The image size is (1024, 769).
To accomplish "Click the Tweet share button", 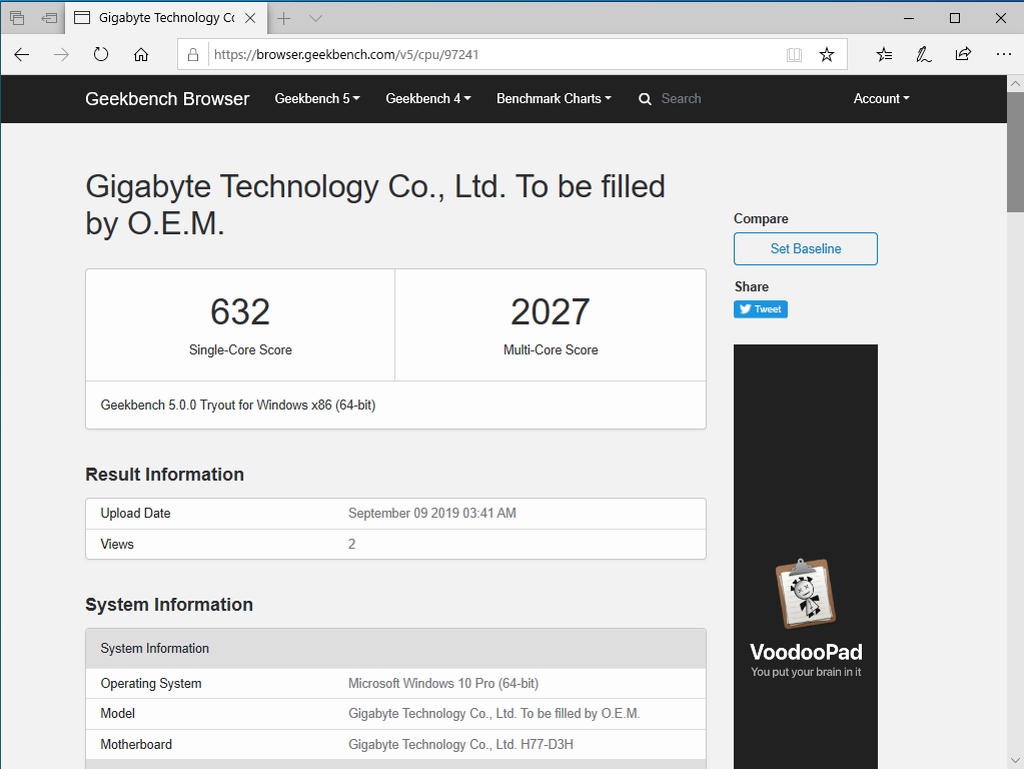I will [760, 309].
